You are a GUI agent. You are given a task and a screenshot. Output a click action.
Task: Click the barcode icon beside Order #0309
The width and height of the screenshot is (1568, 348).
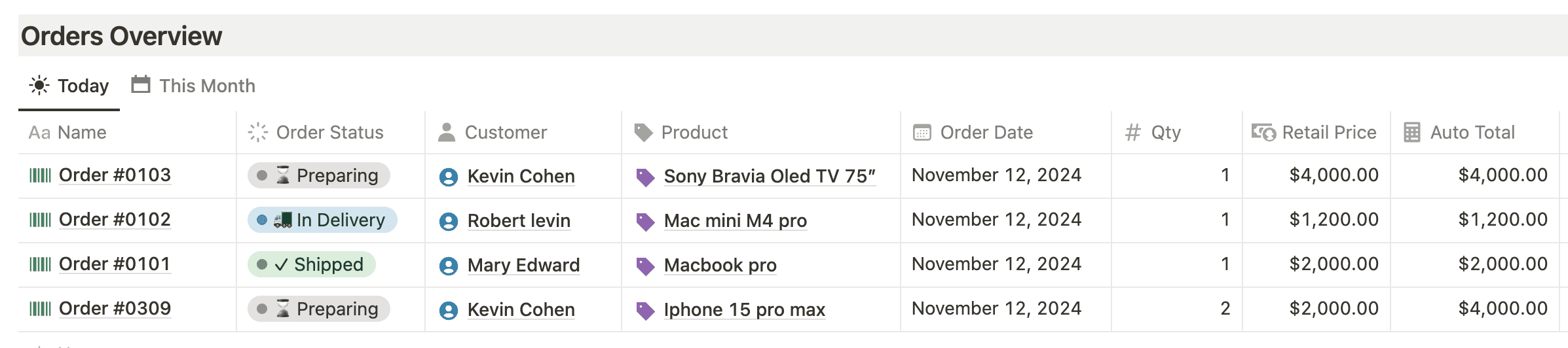pos(40,309)
